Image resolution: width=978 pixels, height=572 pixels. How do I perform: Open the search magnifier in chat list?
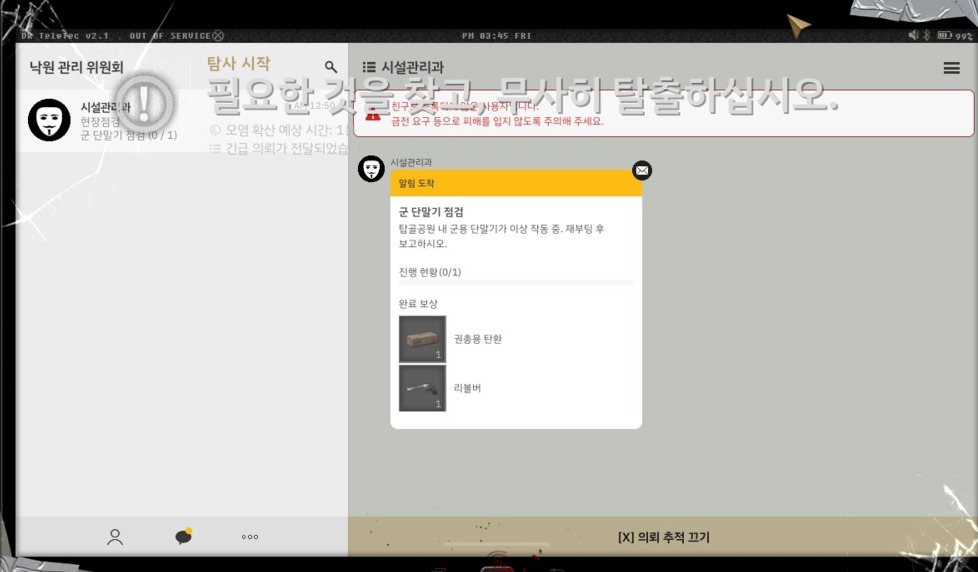coord(331,67)
